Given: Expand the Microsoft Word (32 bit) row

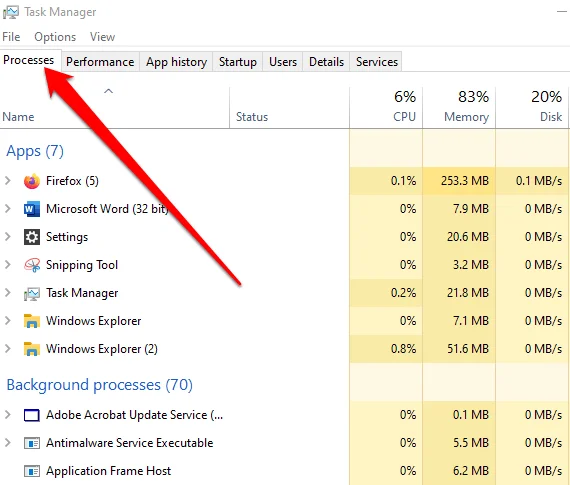Looking at the screenshot, I should (x=8, y=209).
